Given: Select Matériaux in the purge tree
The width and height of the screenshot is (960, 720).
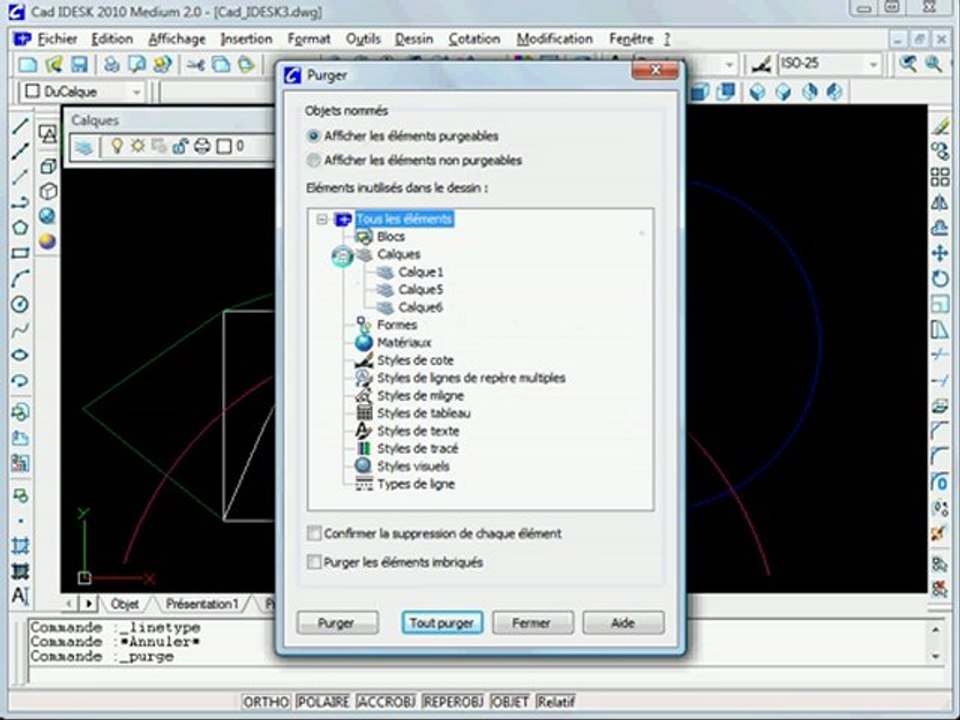Looking at the screenshot, I should tap(404, 343).
